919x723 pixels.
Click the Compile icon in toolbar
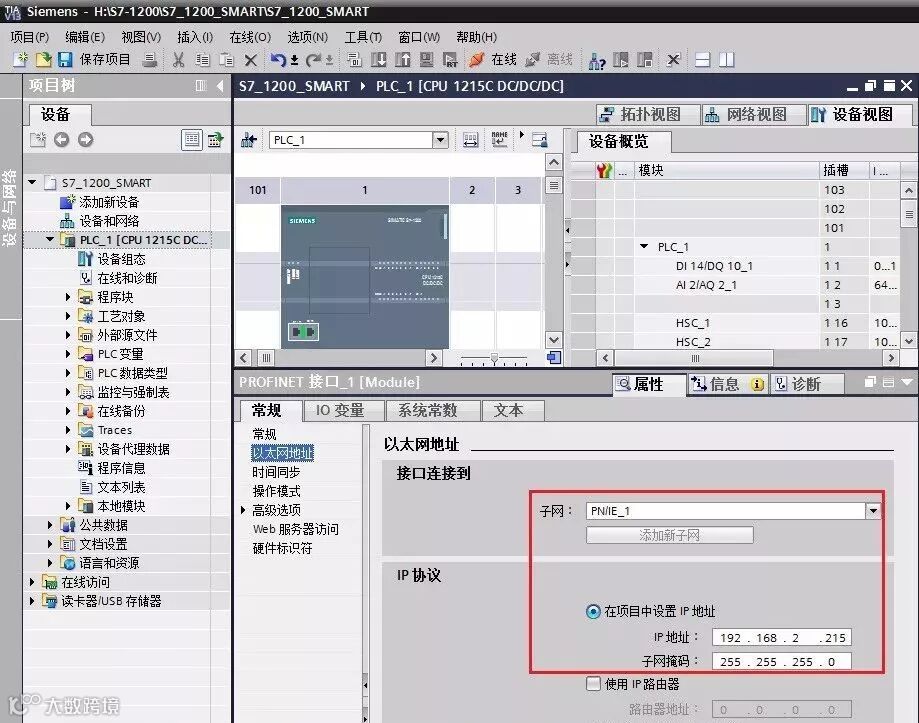pyautogui.click(x=354, y=59)
